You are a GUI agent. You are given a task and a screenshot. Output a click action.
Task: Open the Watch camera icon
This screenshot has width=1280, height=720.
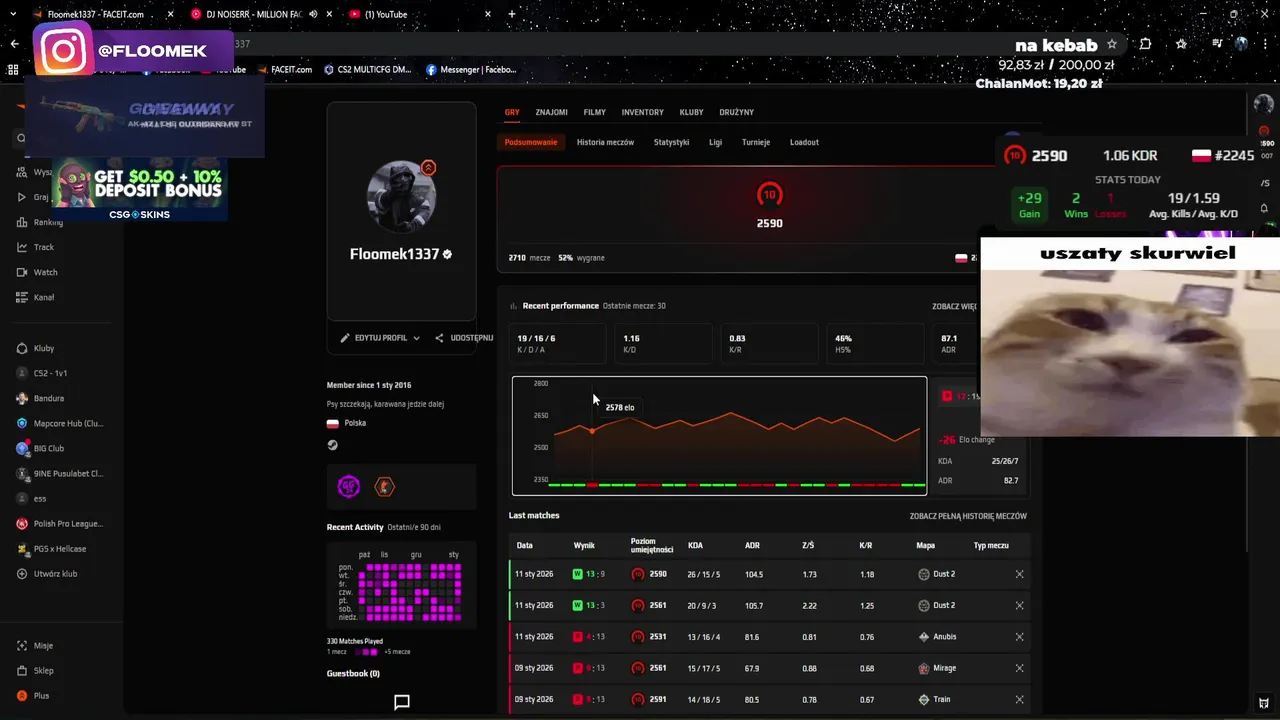pyautogui.click(x=22, y=272)
